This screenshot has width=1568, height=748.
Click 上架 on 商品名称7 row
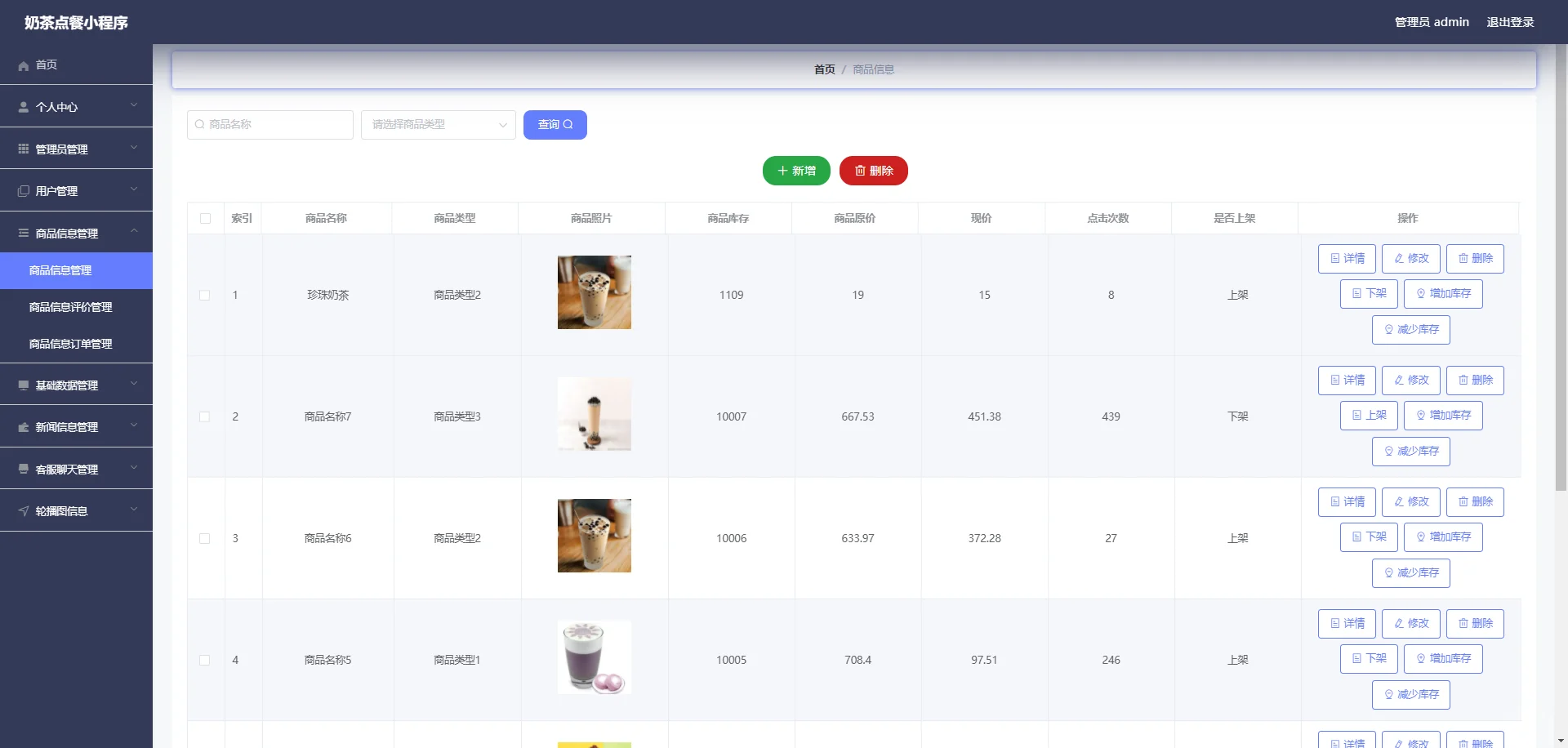pos(1368,415)
